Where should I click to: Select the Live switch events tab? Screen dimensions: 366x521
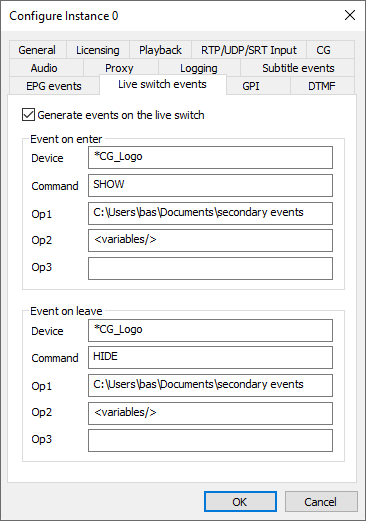tap(163, 85)
